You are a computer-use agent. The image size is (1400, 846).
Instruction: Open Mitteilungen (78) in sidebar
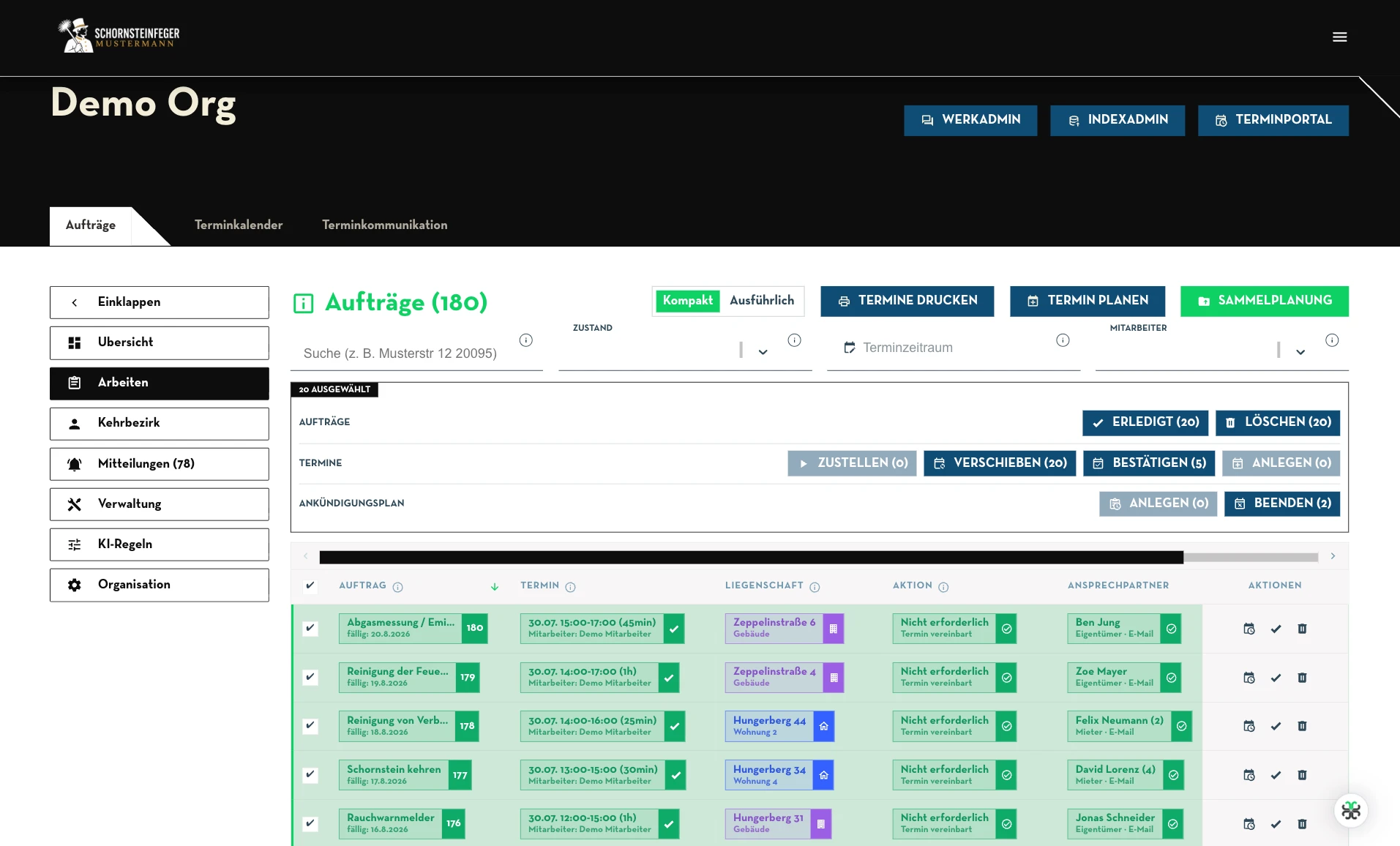point(160,464)
